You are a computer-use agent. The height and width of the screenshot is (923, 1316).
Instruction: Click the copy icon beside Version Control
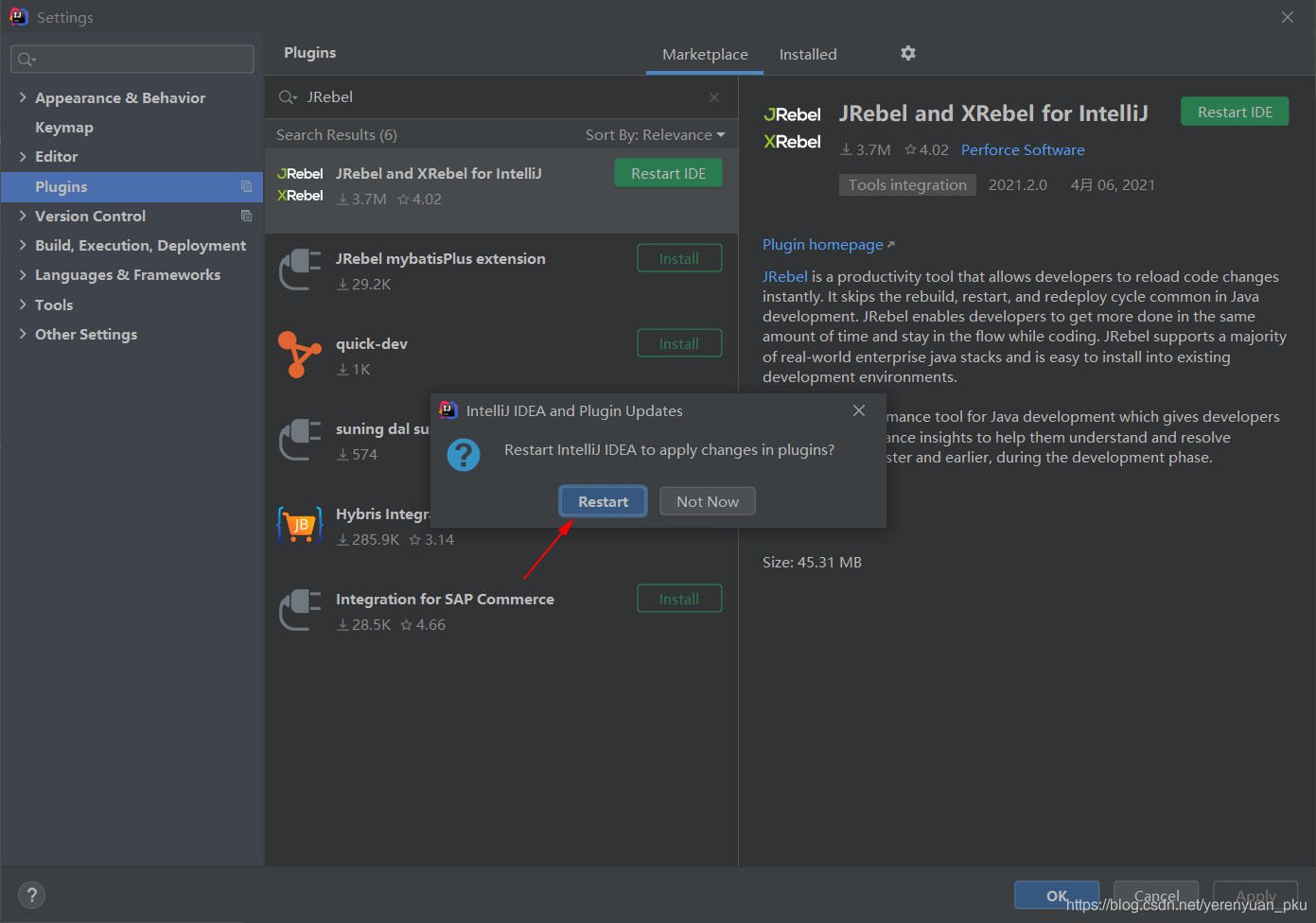247,216
